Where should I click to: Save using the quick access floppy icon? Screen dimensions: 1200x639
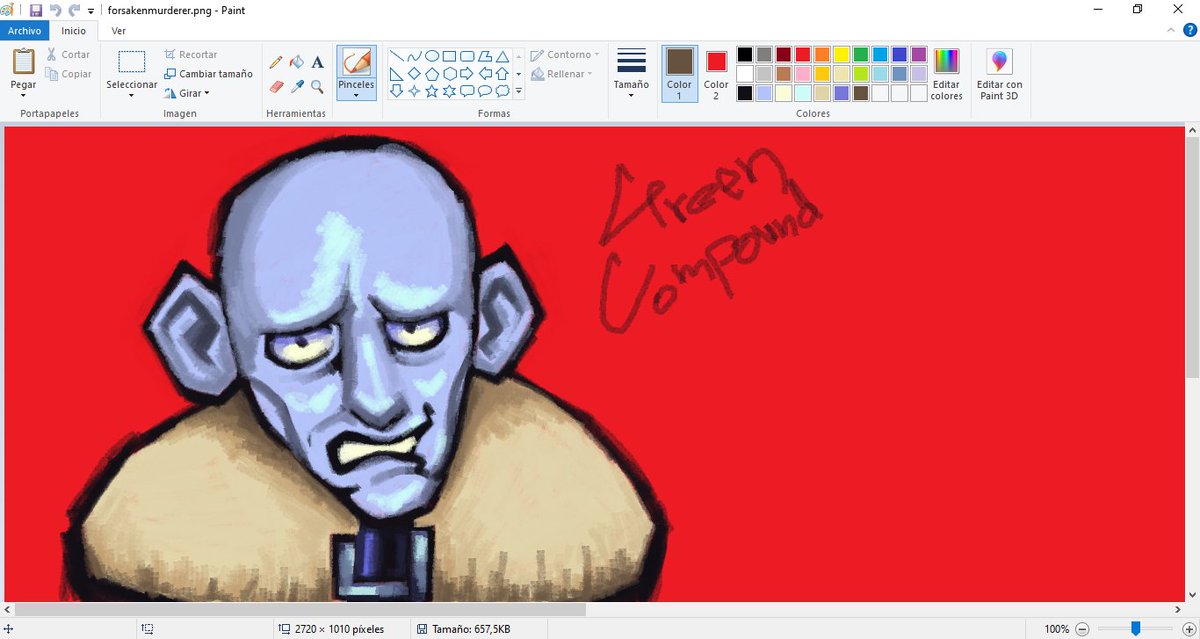(x=36, y=10)
